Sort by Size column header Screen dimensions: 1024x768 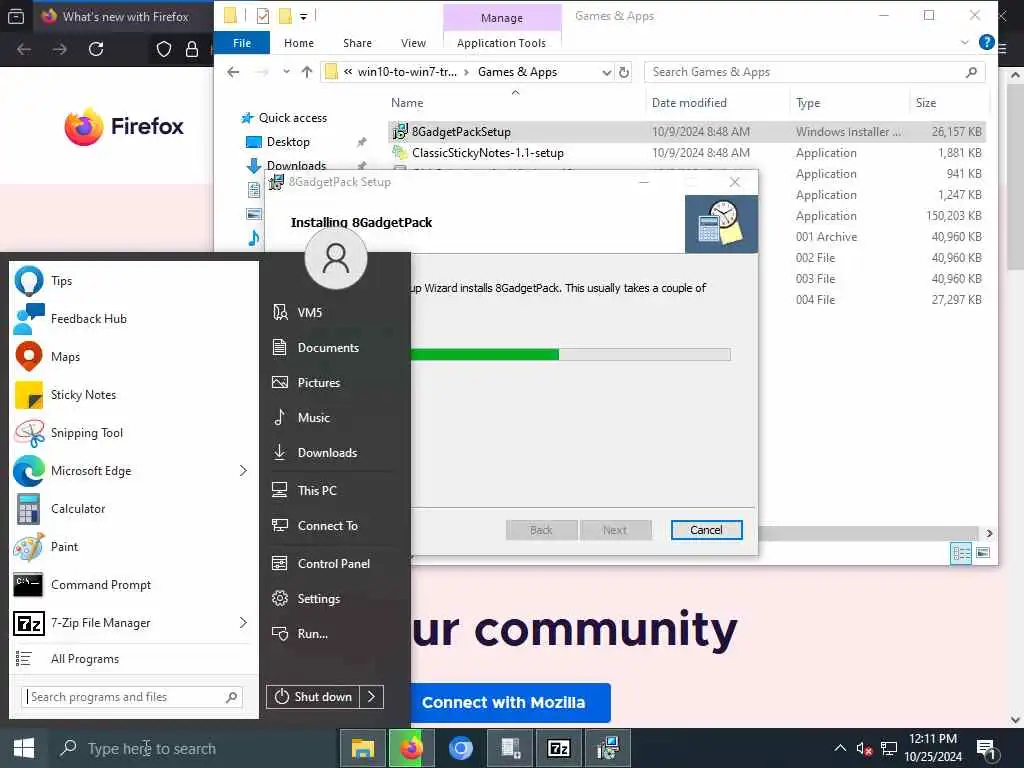(x=926, y=103)
